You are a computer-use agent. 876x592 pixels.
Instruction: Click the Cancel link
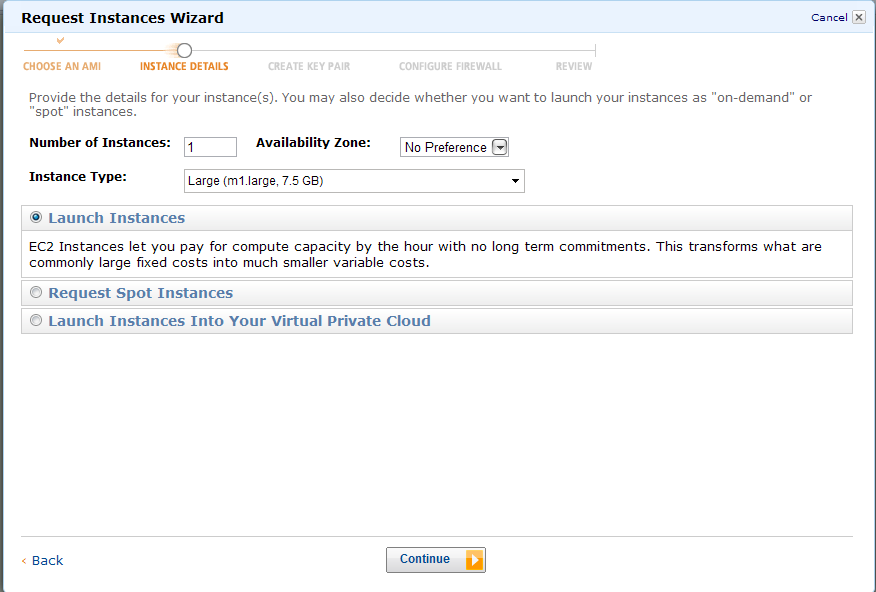point(828,17)
